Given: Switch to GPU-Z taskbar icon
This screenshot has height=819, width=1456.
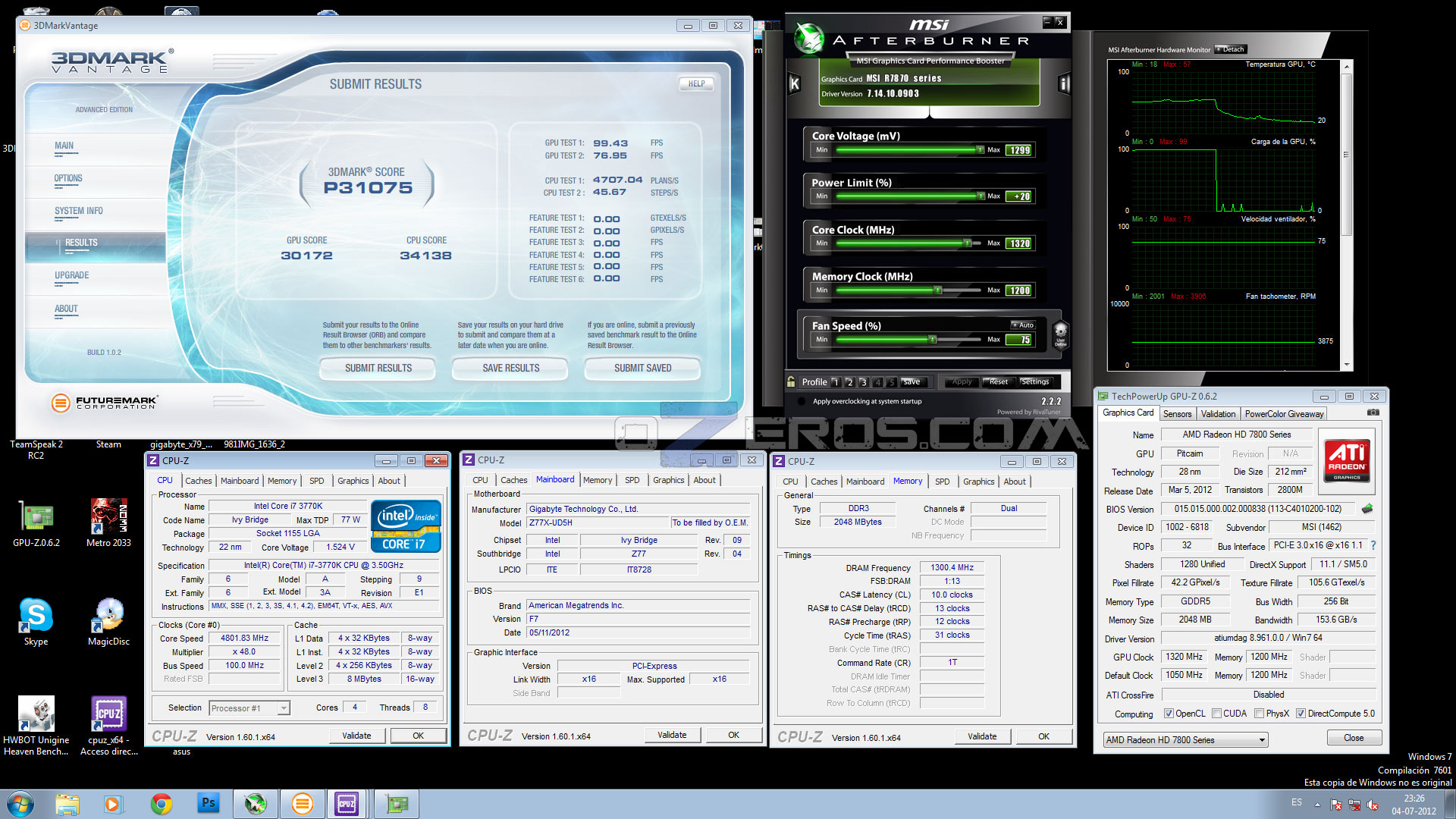Looking at the screenshot, I should click(397, 804).
